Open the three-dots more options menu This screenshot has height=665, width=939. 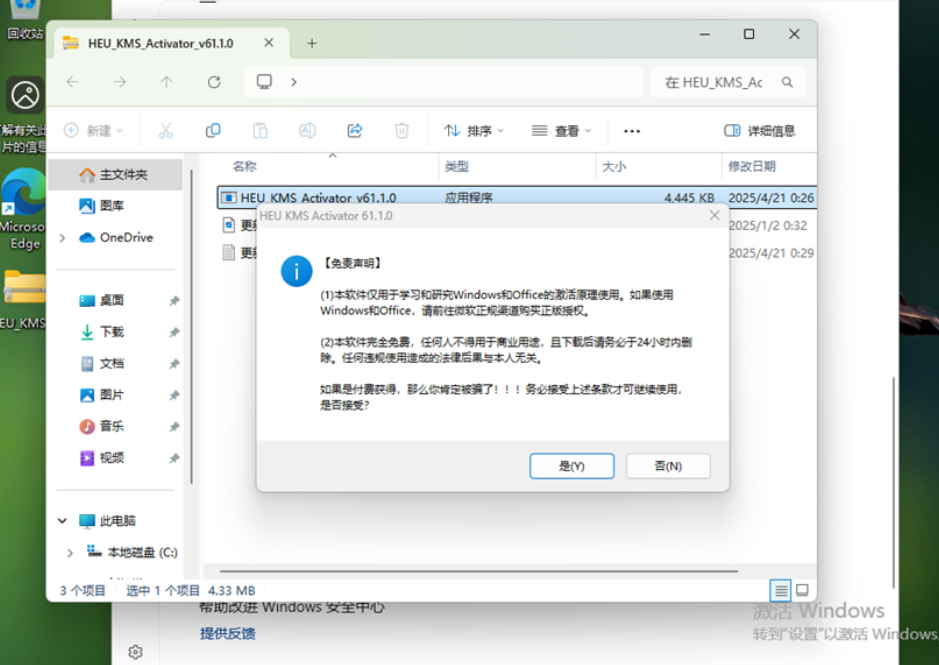pyautogui.click(x=632, y=131)
